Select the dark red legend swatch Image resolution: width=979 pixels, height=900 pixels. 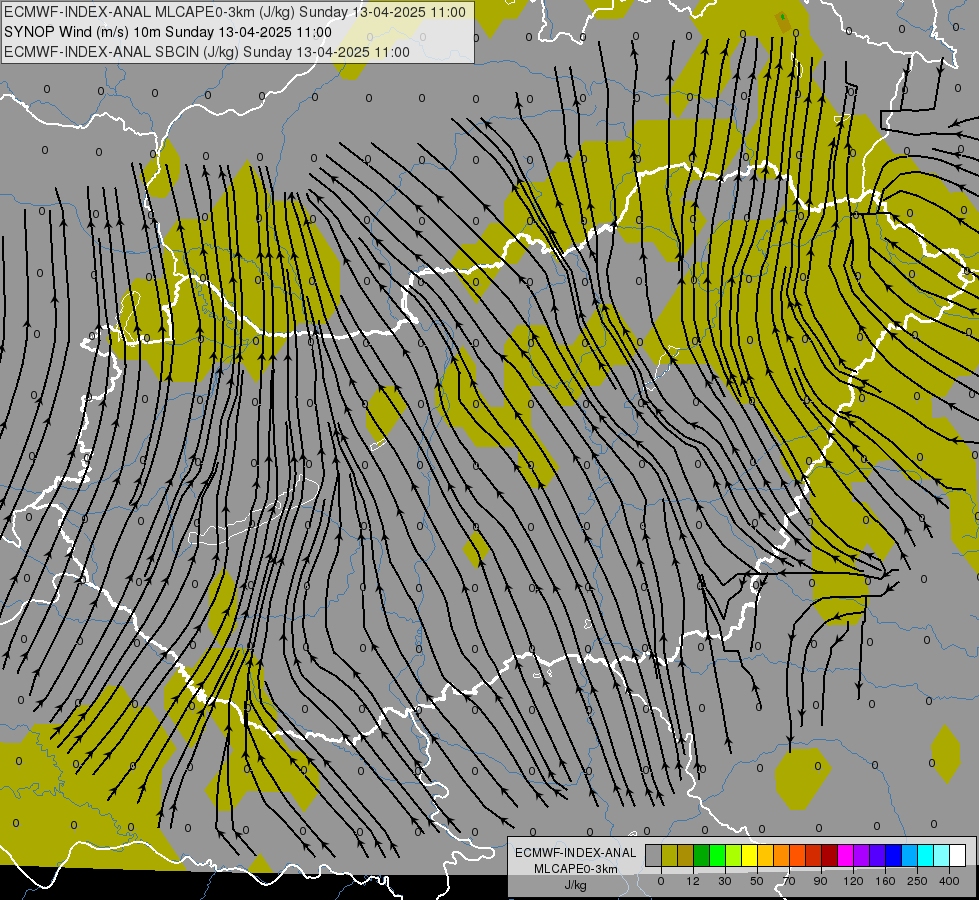point(829,855)
